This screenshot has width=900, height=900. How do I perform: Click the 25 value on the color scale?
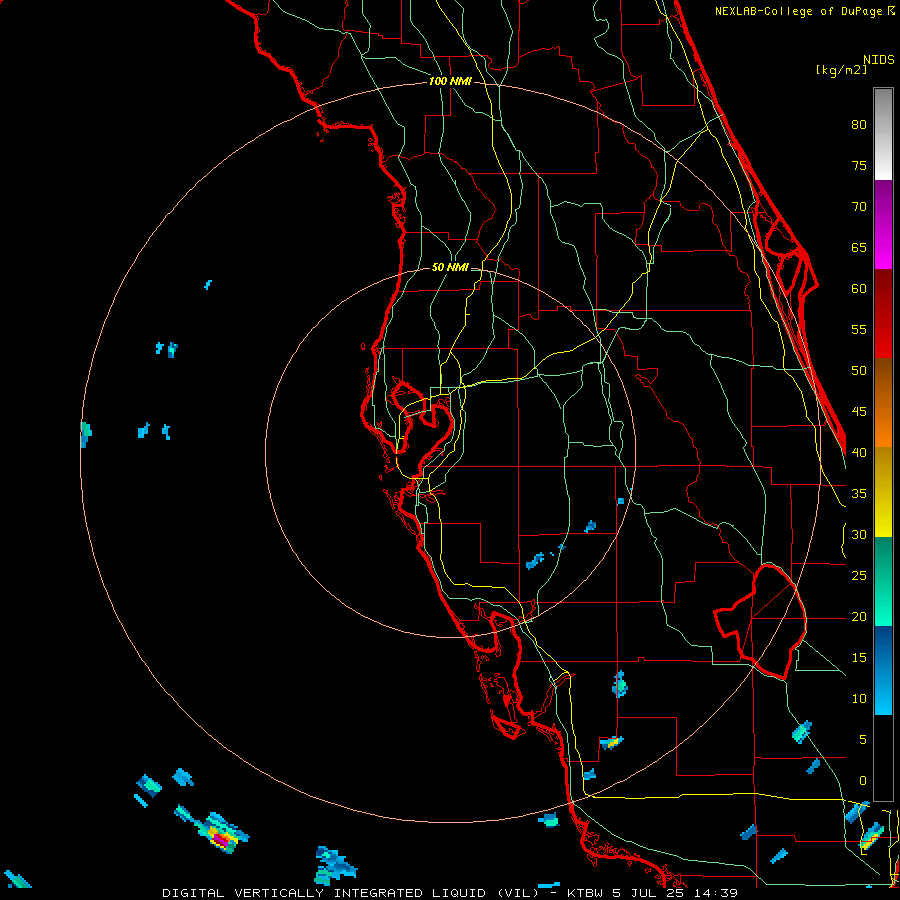859,576
